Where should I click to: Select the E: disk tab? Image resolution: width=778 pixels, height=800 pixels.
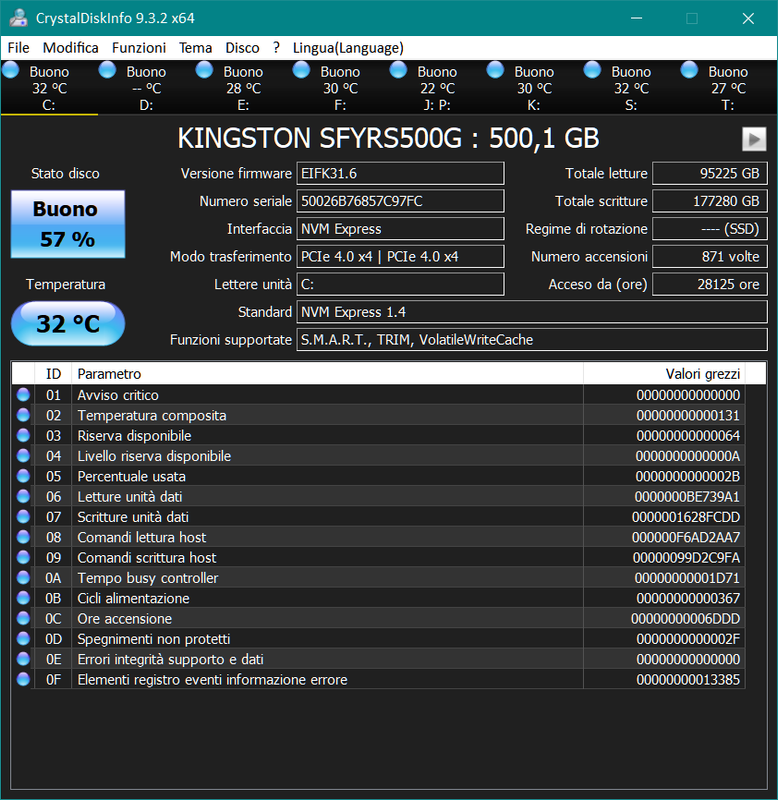click(243, 88)
